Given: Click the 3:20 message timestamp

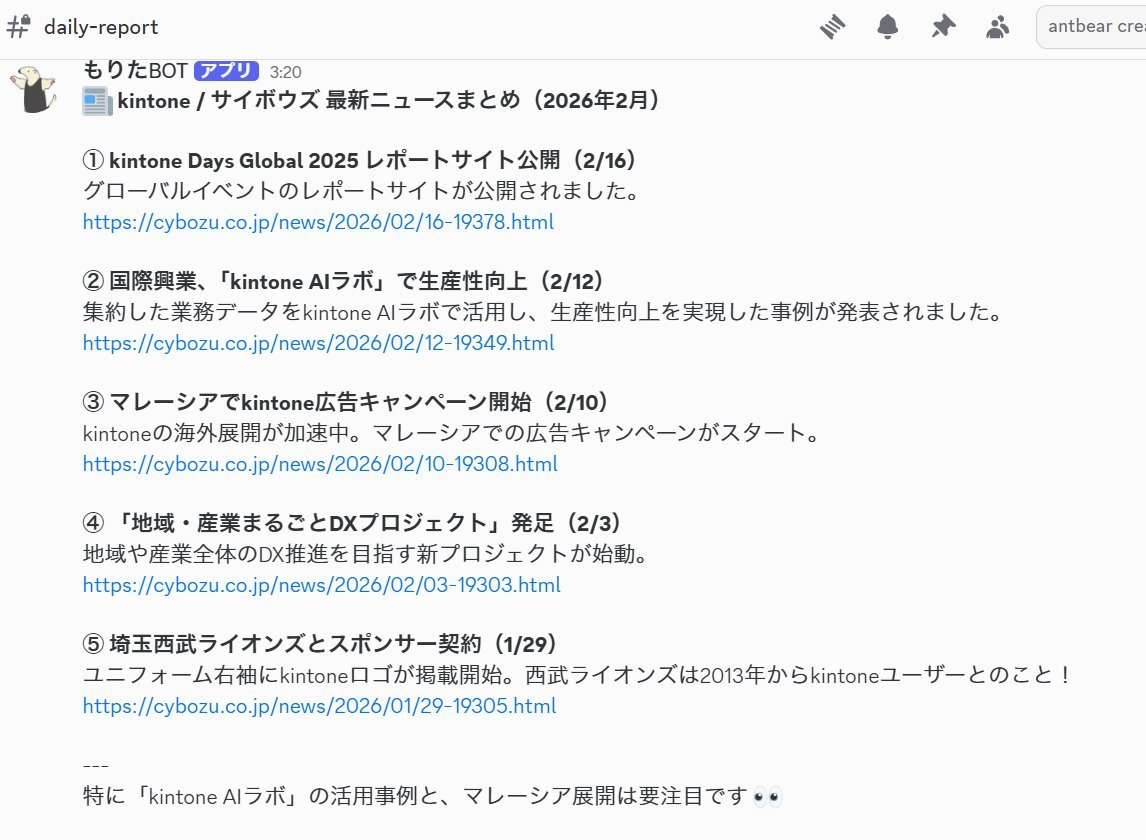Looking at the screenshot, I should click(285, 72).
